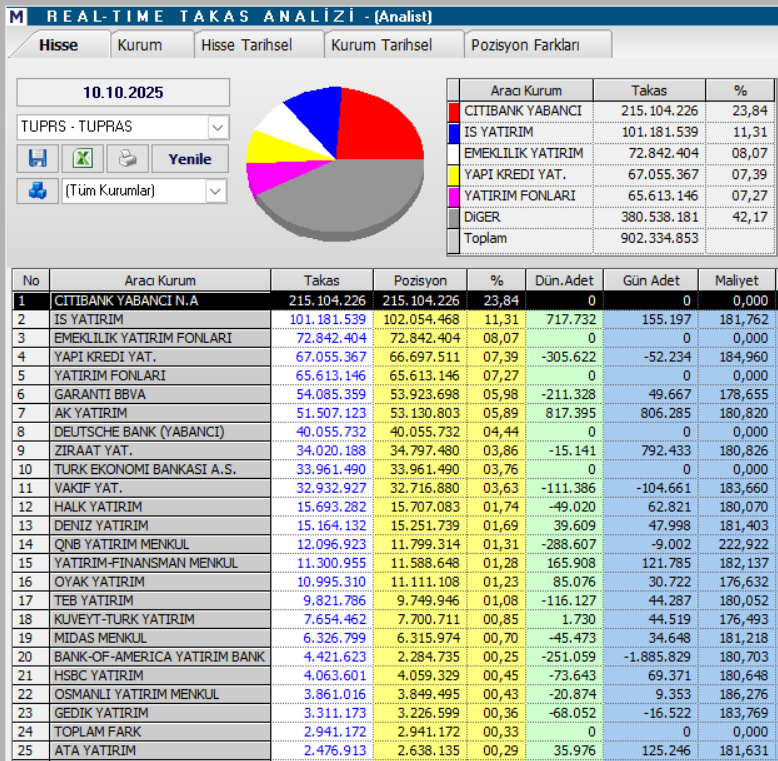Click the No column header
The width and height of the screenshot is (778, 761).
click(31, 280)
